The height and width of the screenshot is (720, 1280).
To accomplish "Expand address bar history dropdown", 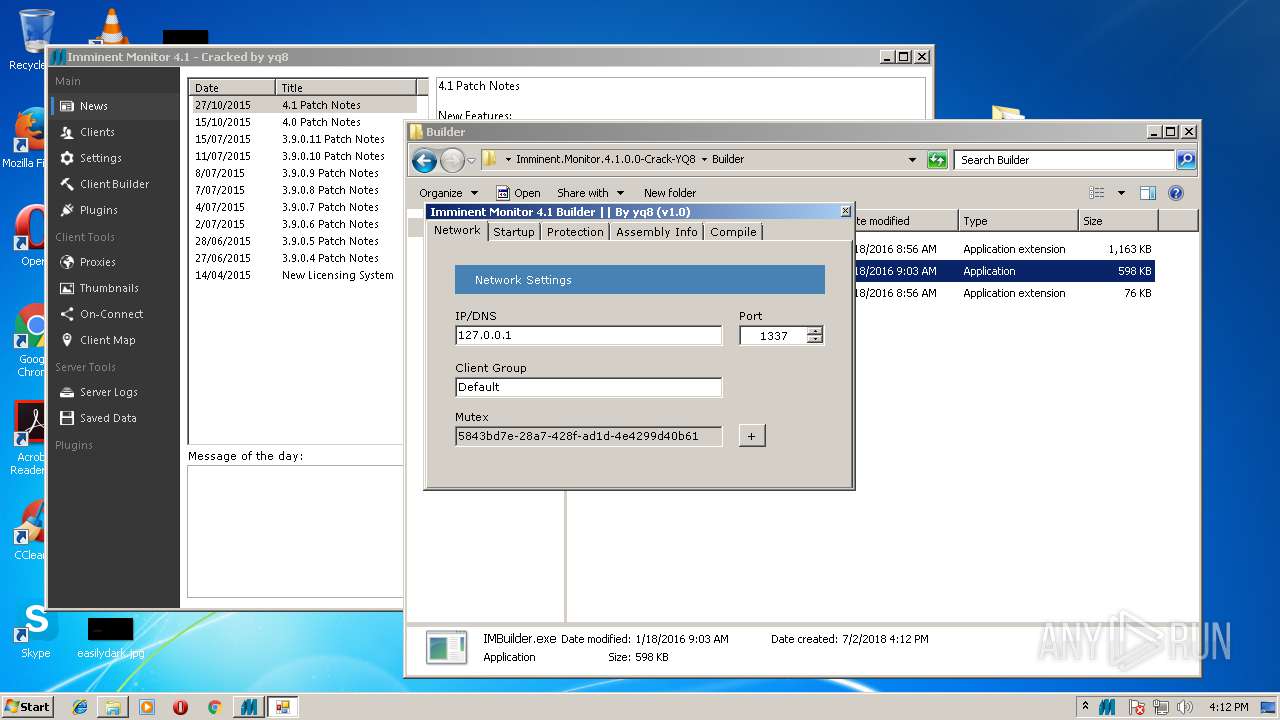I will point(912,160).
